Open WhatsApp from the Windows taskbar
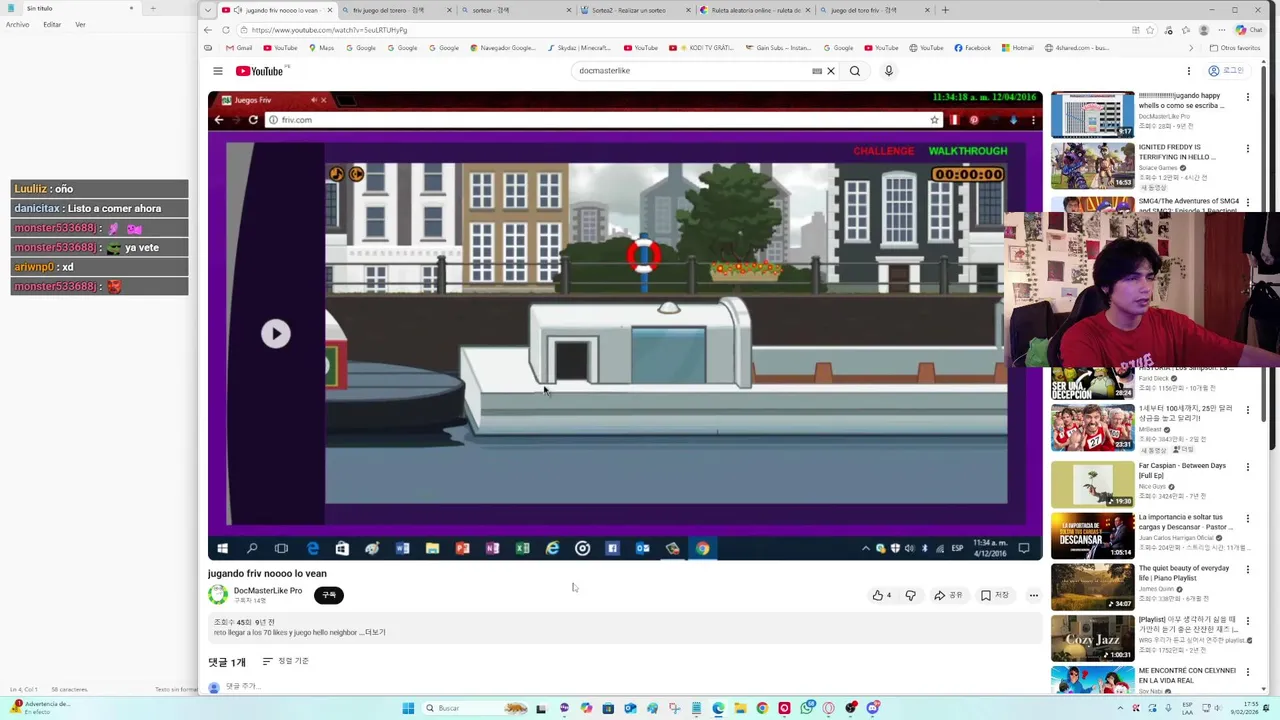1280x720 pixels. (x=807, y=708)
